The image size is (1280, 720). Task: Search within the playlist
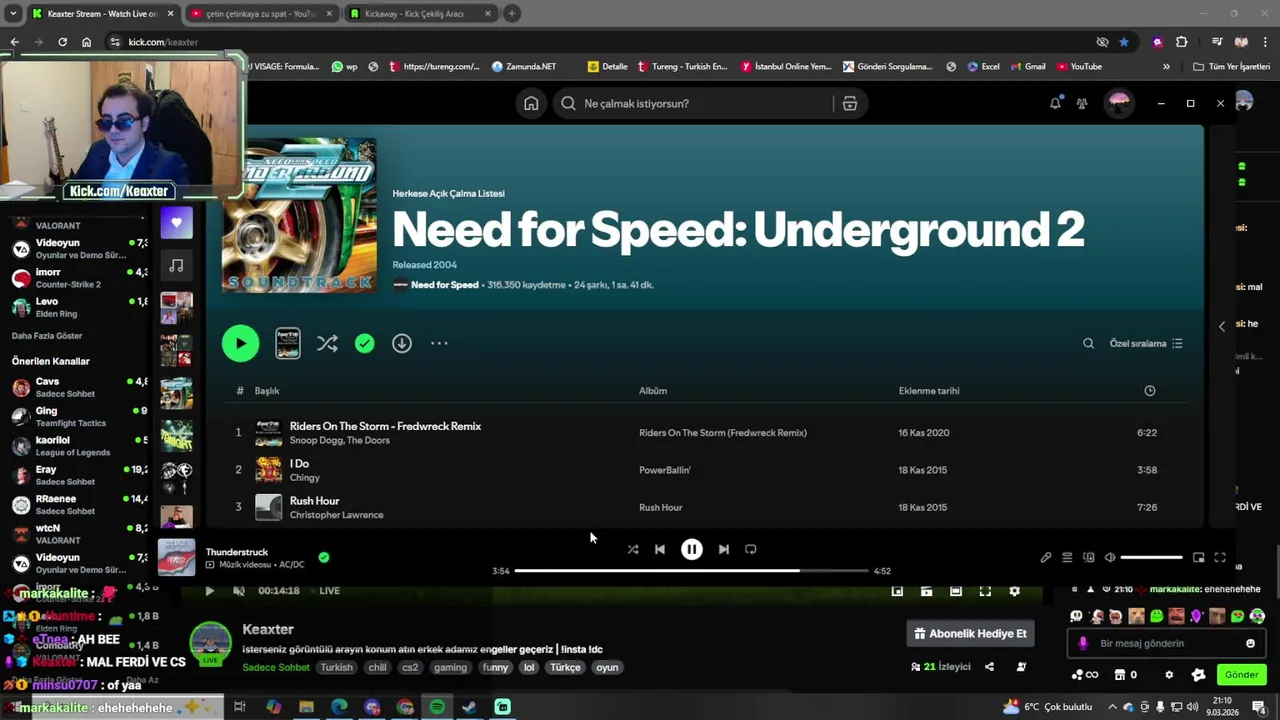[1088, 343]
